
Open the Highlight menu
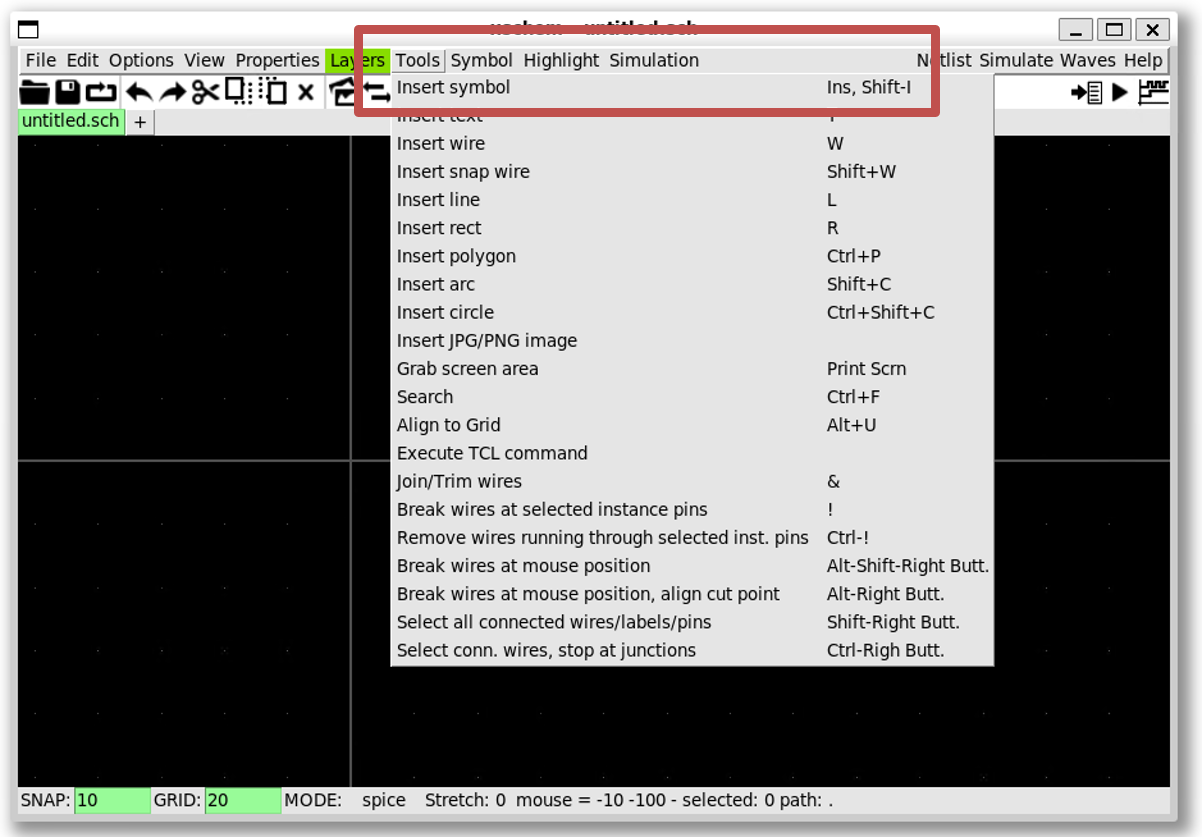[x=561, y=60]
